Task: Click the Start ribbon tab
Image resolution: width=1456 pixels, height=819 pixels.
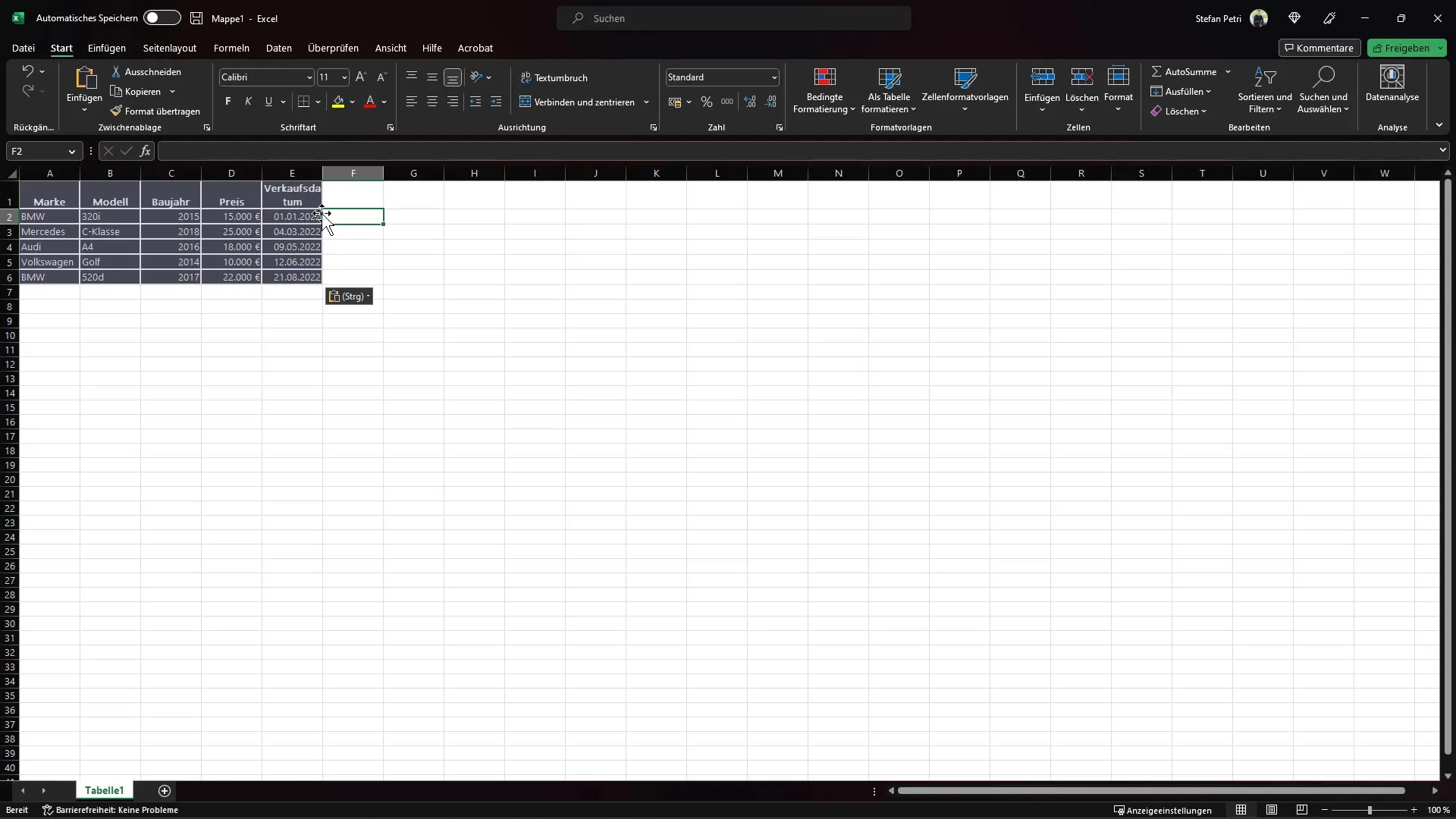Action: 62,48
